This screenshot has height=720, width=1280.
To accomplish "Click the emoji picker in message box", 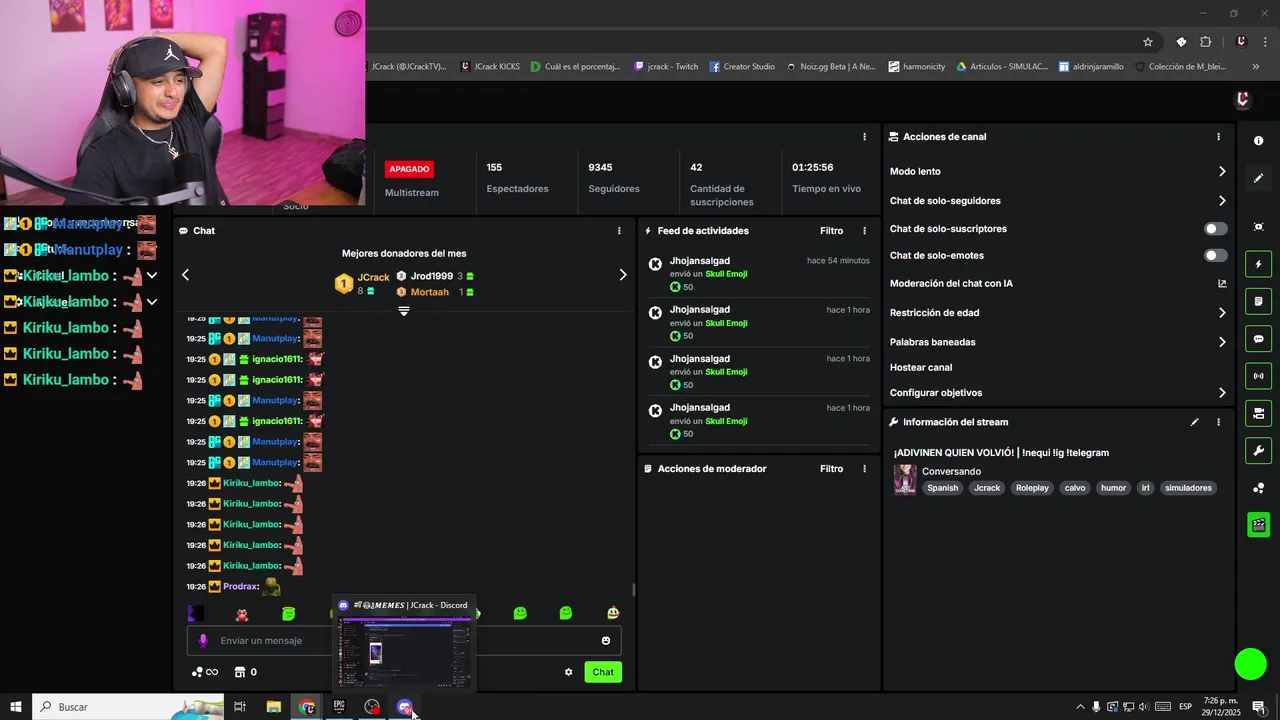I will (x=605, y=641).
